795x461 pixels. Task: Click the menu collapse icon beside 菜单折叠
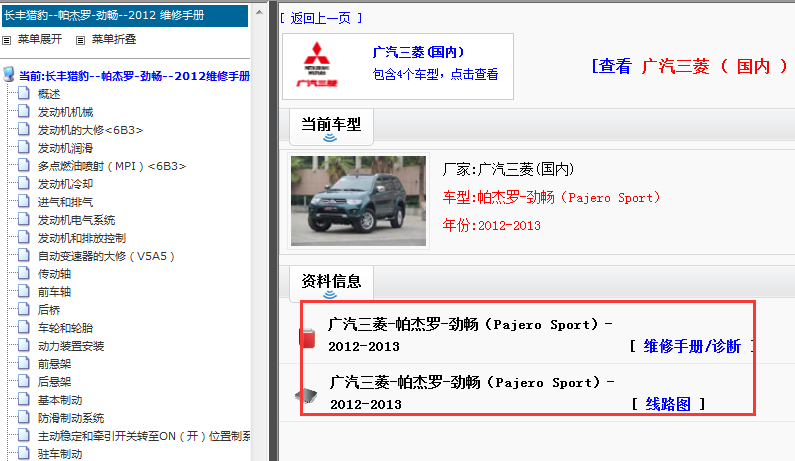[x=80, y=40]
